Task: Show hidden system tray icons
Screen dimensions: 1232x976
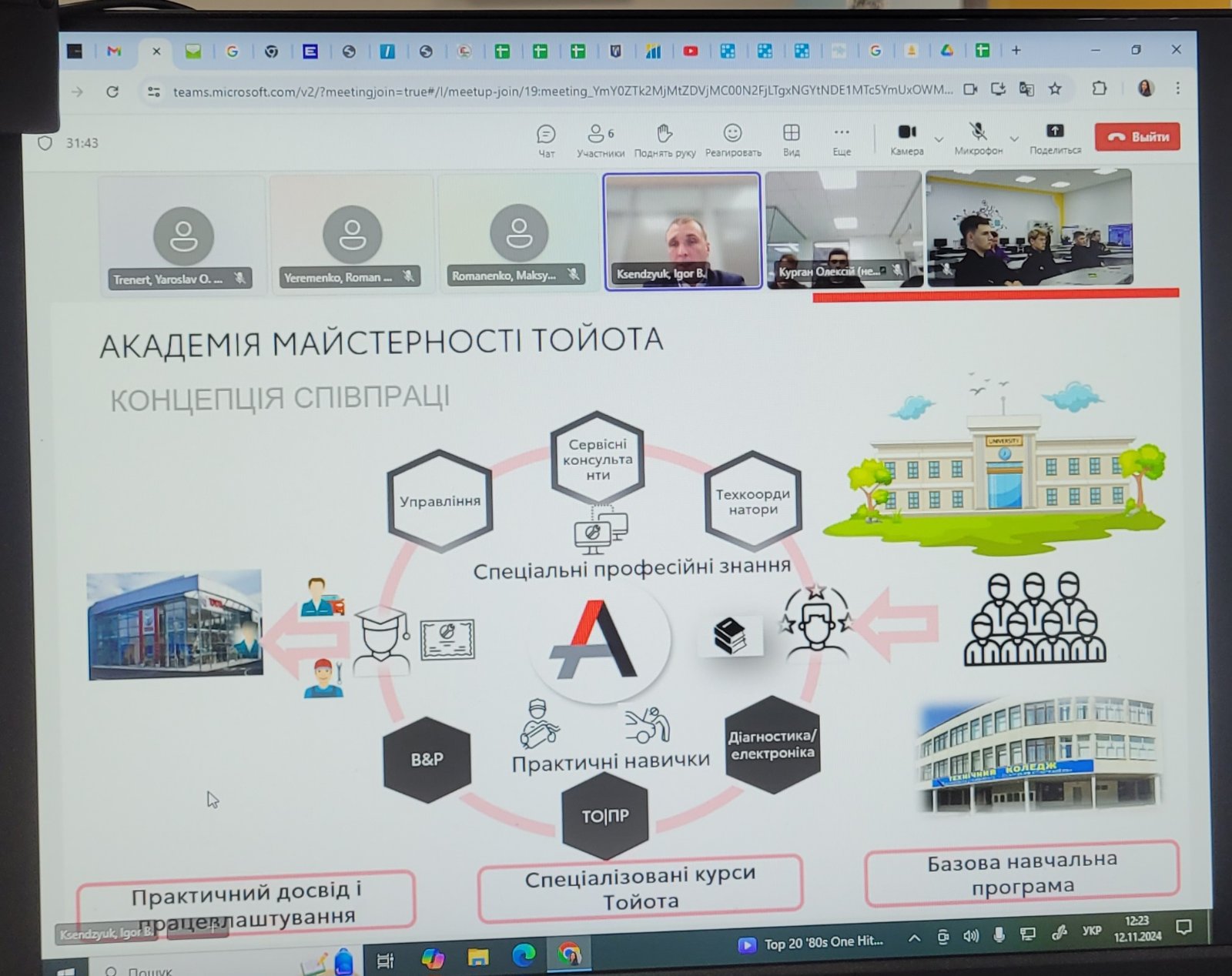Action: click(914, 938)
